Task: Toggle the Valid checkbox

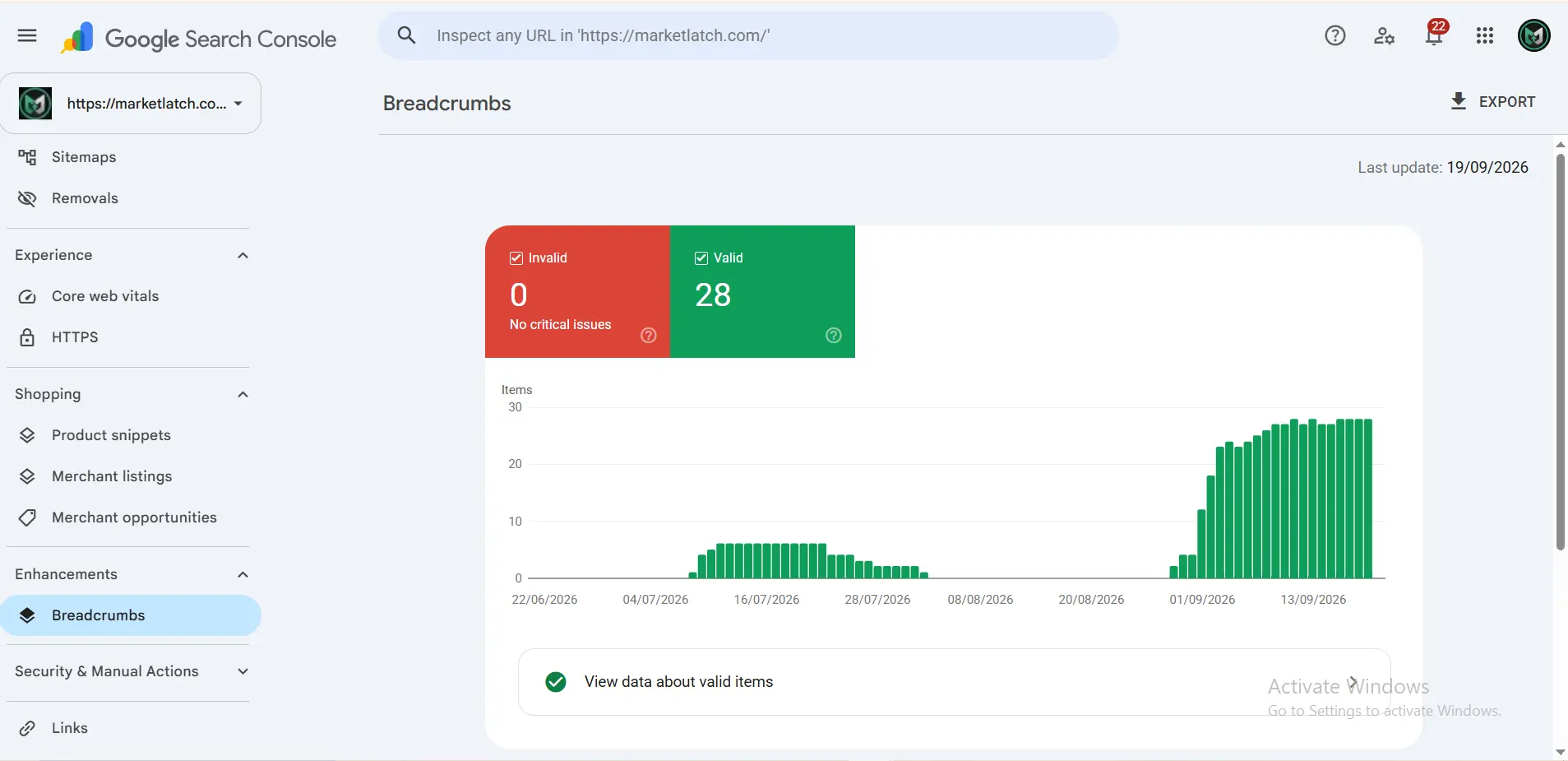Action: 701,258
